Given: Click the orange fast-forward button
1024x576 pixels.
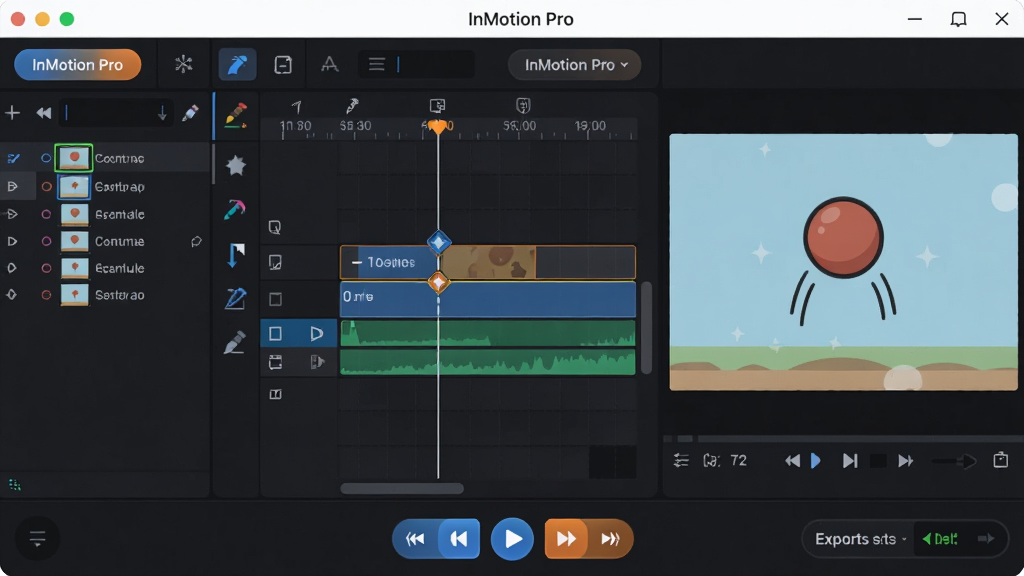Looking at the screenshot, I should 566,539.
